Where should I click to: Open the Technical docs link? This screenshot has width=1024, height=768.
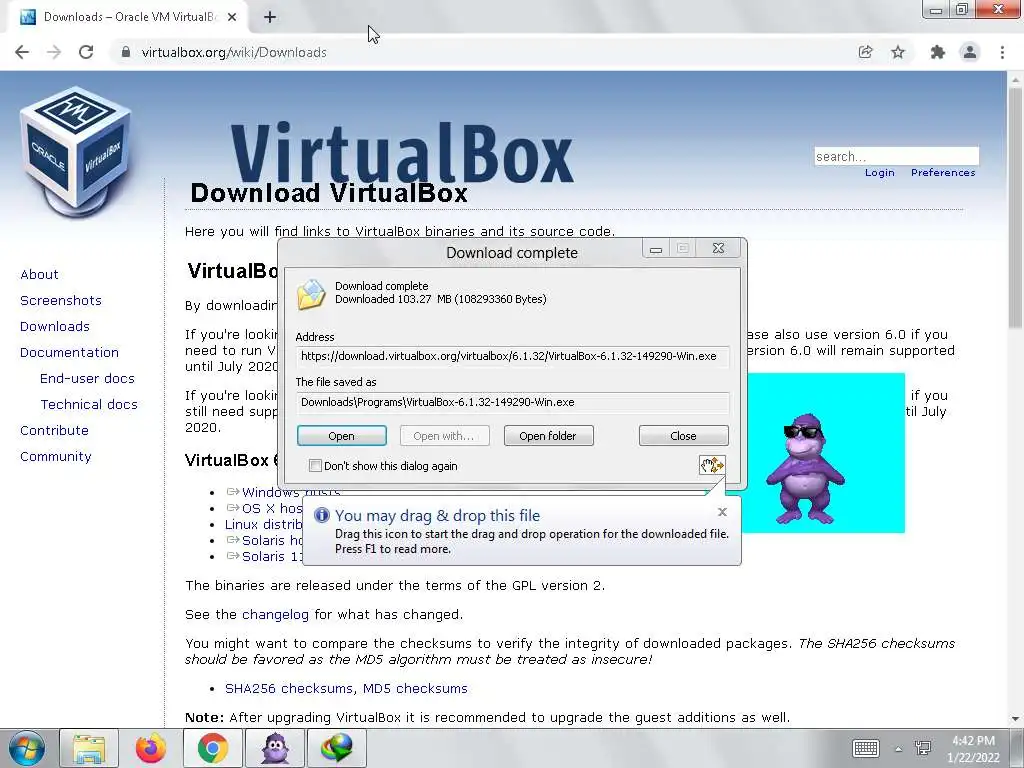pyautogui.click(x=89, y=405)
